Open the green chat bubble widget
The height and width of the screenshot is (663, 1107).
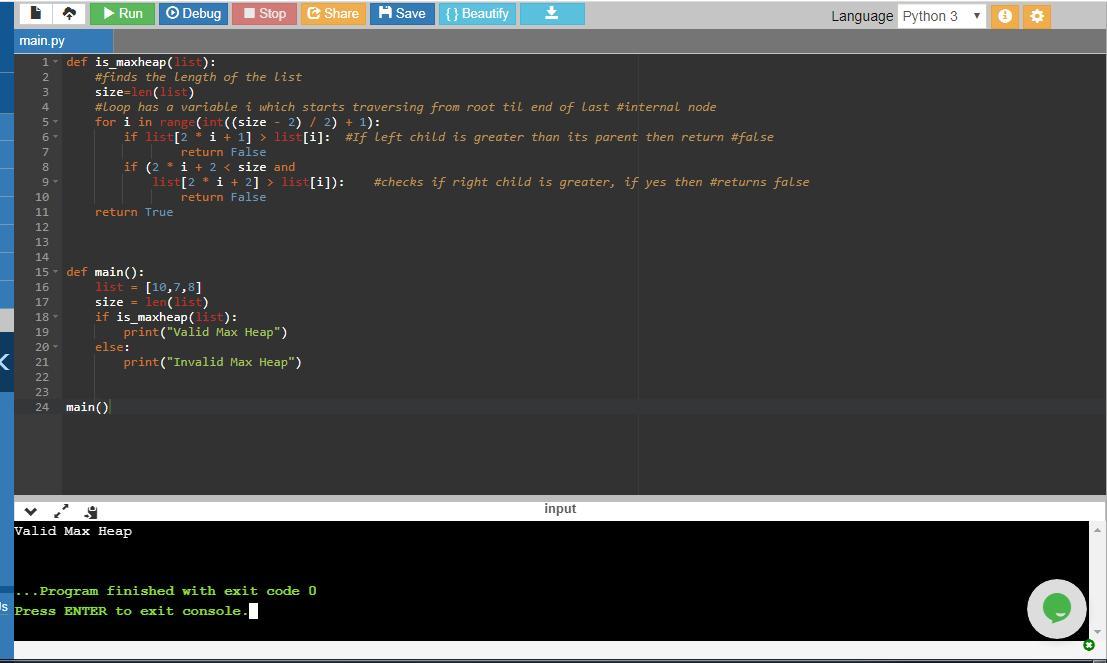click(x=1056, y=607)
